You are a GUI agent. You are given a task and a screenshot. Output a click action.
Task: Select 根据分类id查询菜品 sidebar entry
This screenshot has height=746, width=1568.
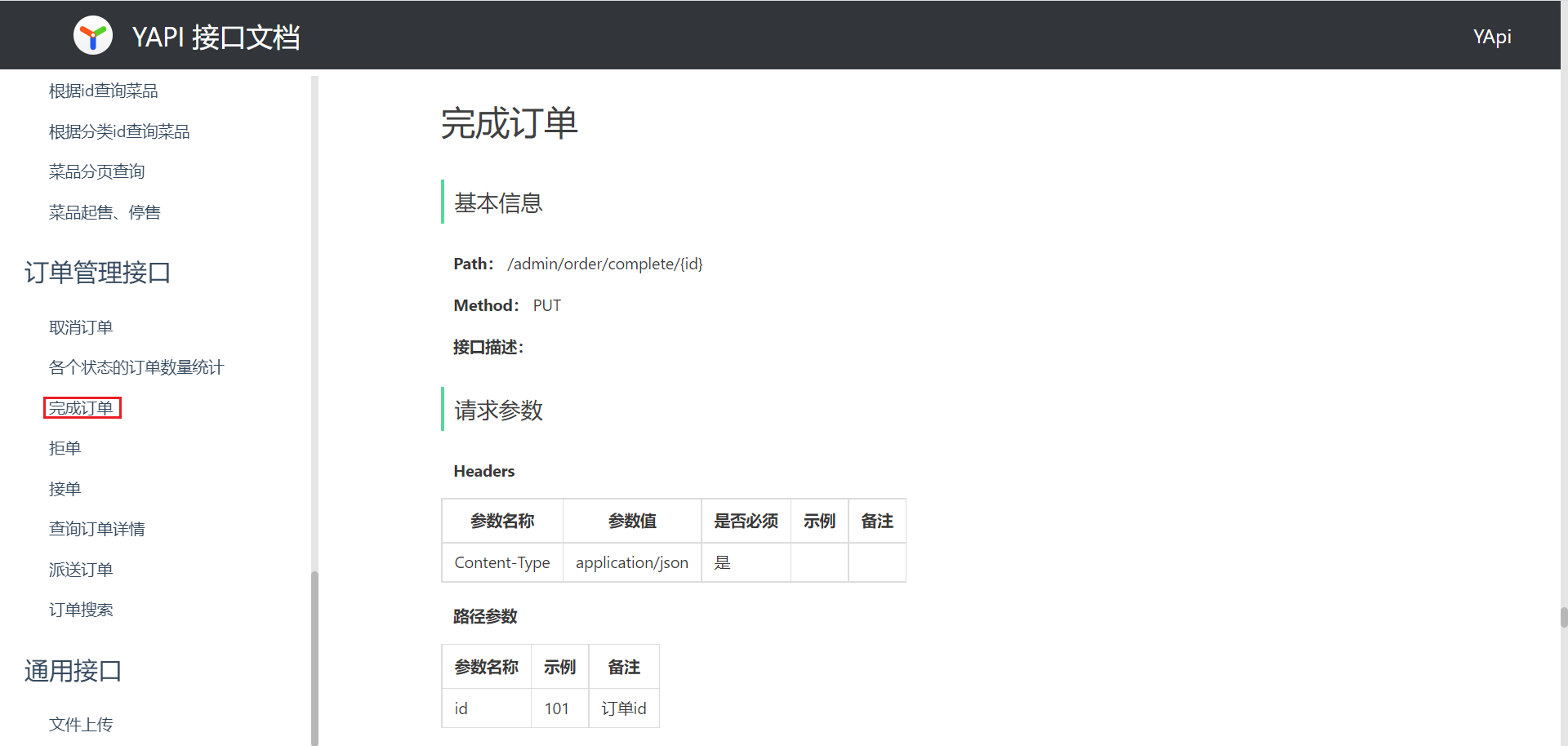tap(119, 131)
